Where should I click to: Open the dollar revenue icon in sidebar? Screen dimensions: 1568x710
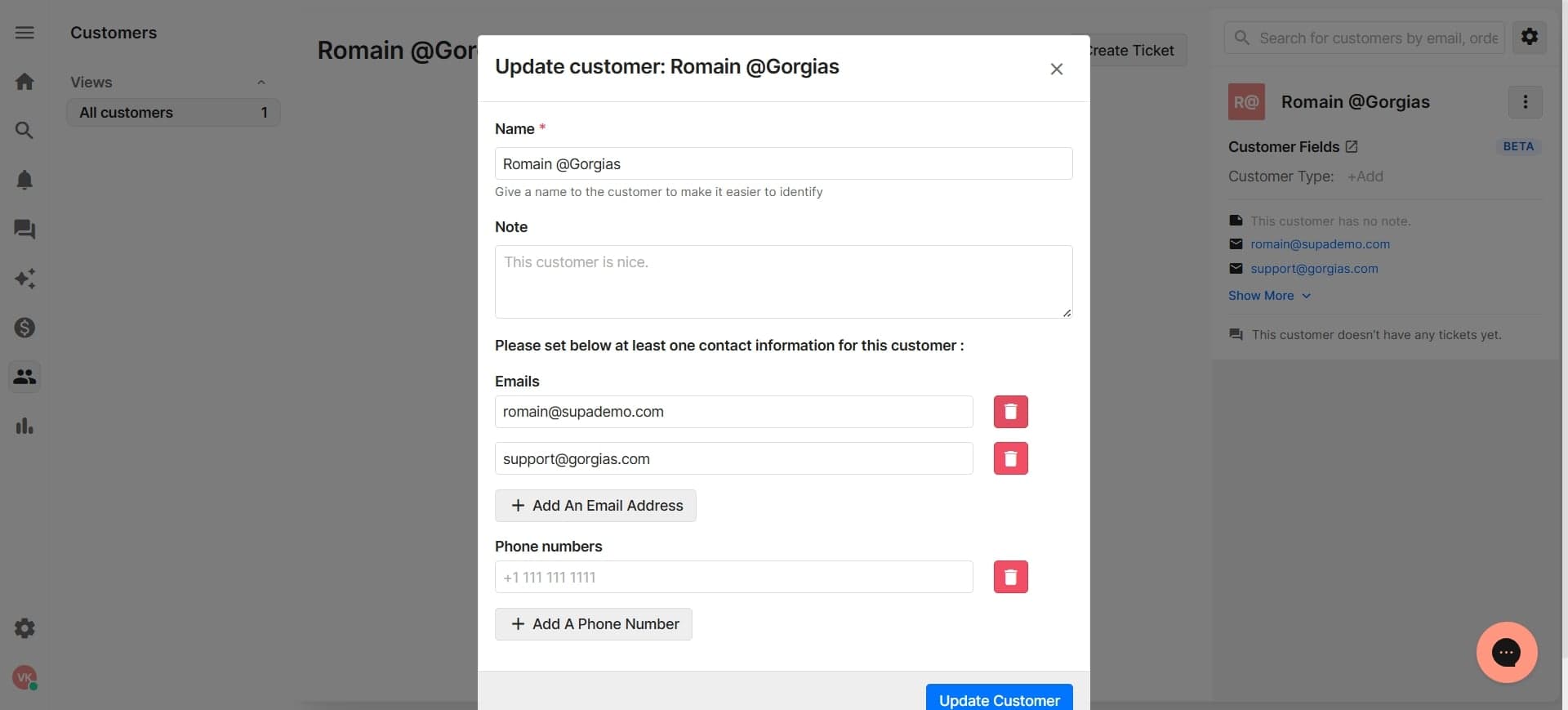click(24, 328)
